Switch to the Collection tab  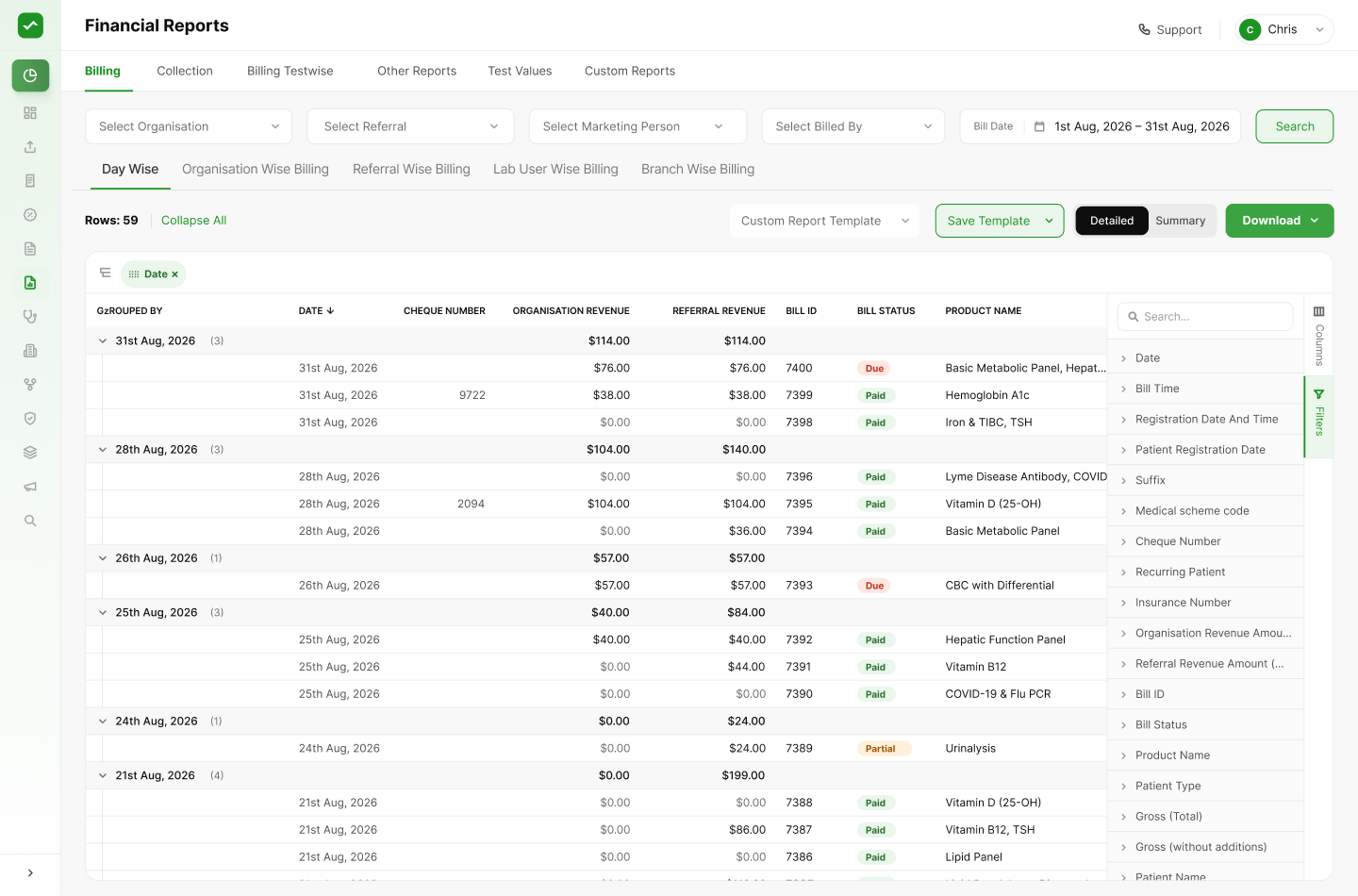pos(185,71)
